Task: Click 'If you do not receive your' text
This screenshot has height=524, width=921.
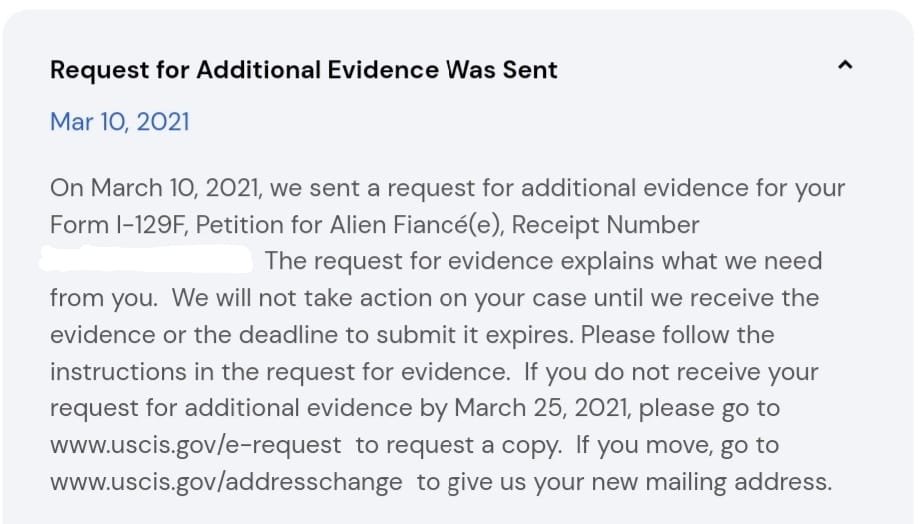Action: coord(671,372)
